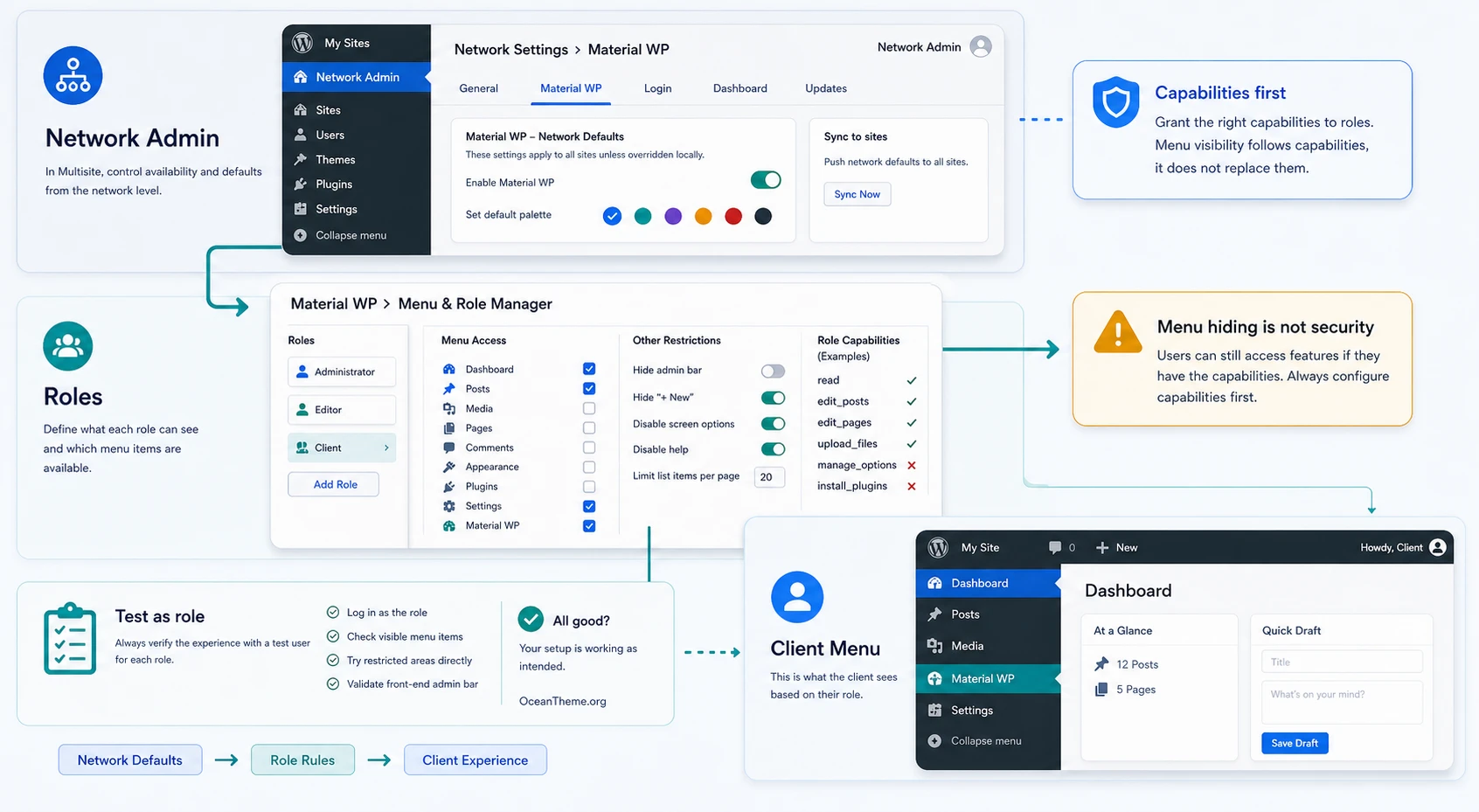Click the Add Role button
Viewport: 1479px width, 812px height.
pyautogui.click(x=334, y=484)
